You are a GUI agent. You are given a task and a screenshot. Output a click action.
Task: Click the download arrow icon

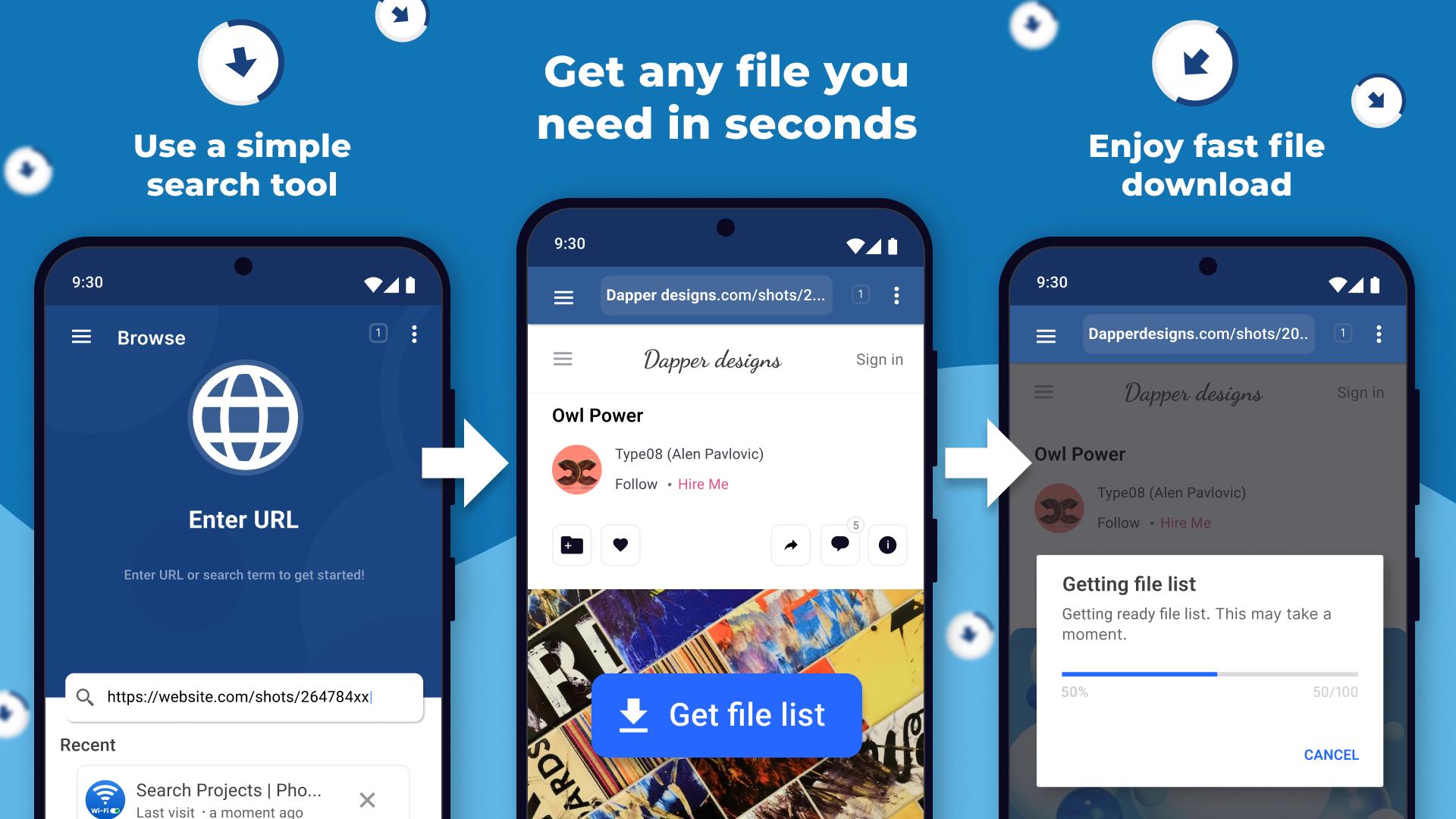635,714
